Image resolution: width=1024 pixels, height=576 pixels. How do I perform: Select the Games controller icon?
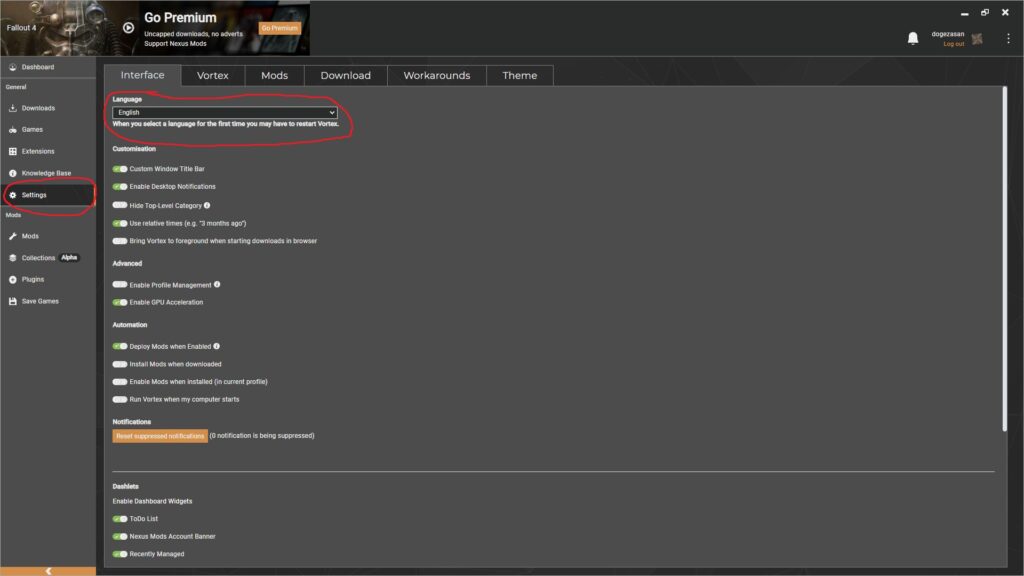(12, 129)
